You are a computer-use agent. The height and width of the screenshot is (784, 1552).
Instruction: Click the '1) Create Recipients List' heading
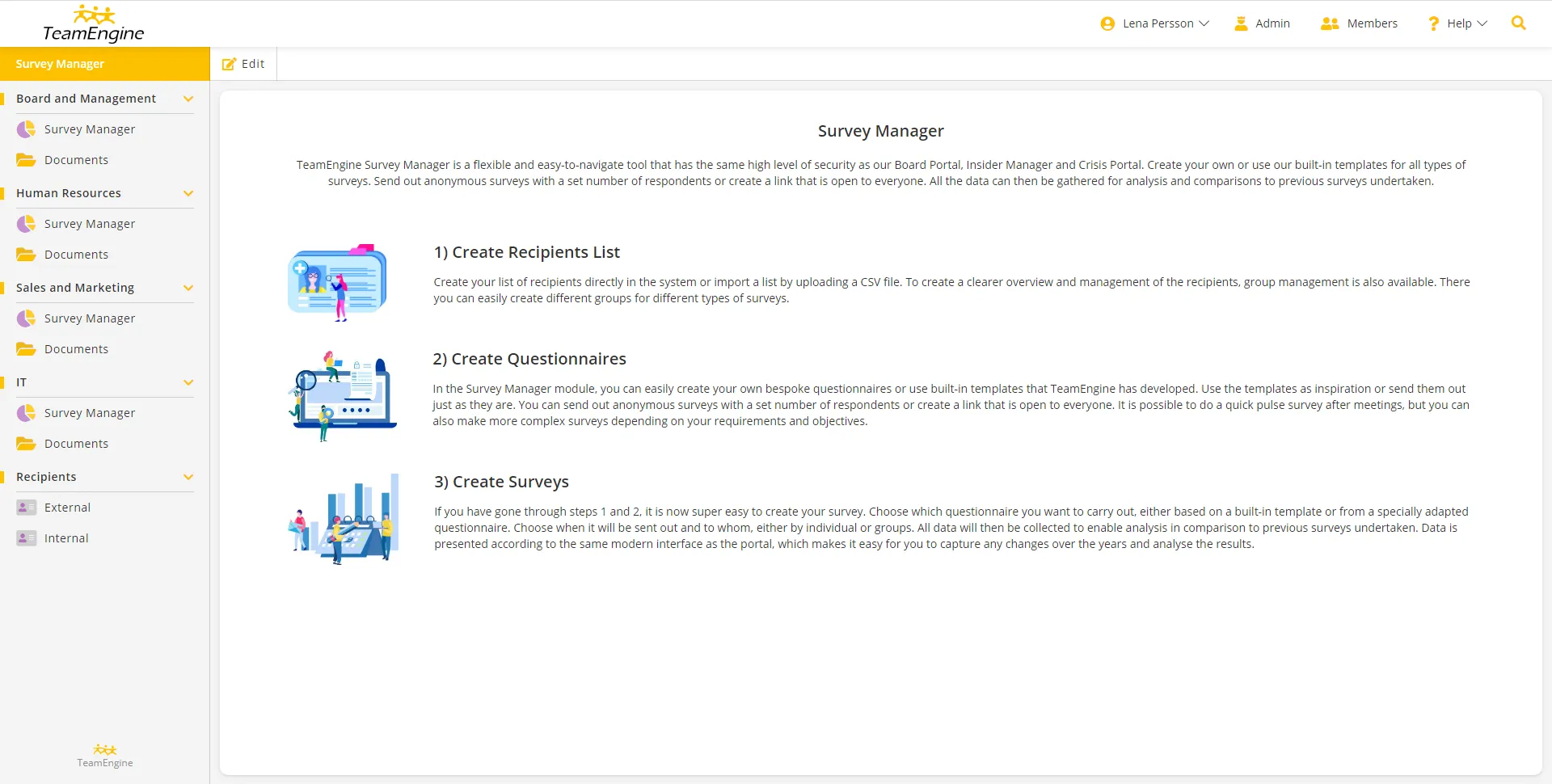(x=527, y=252)
